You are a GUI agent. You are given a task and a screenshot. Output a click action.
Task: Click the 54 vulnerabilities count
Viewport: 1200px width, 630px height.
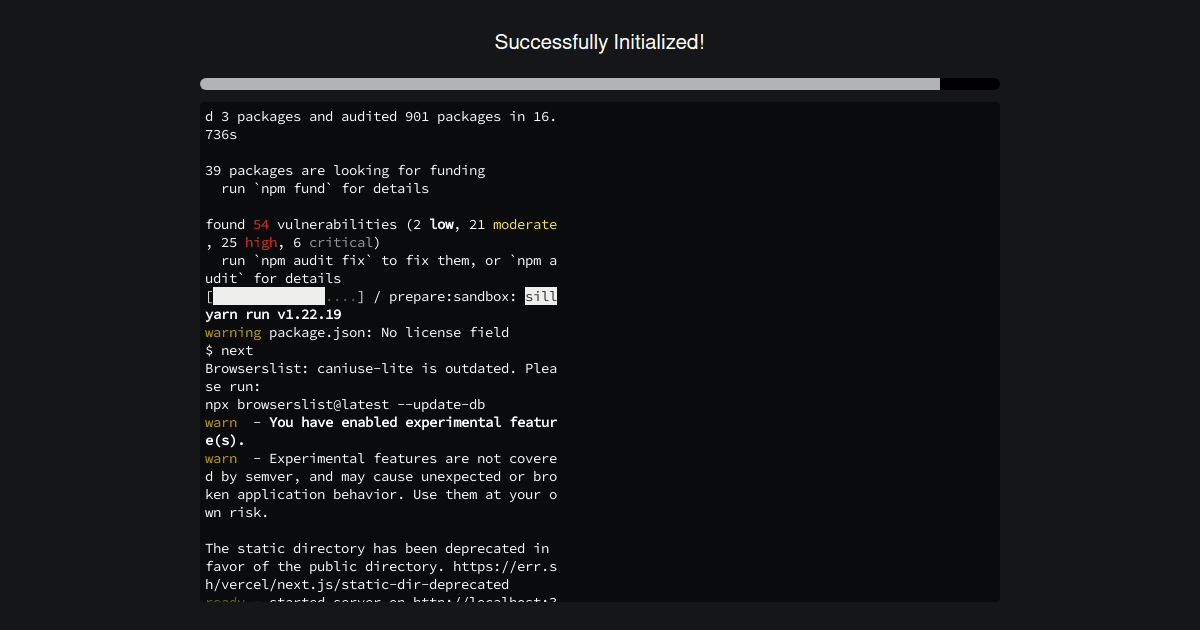[x=261, y=224]
